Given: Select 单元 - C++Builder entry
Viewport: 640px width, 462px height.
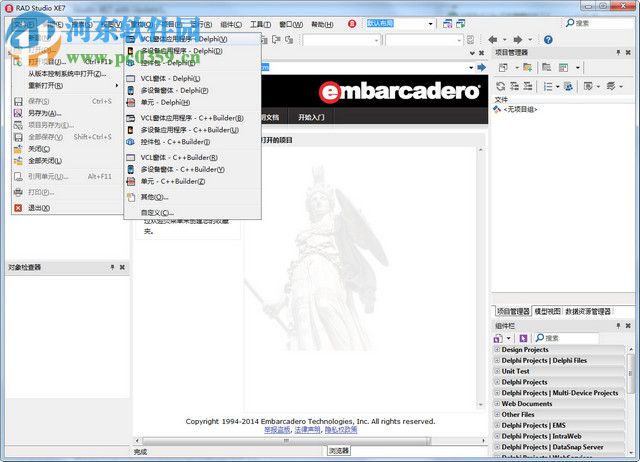Looking at the screenshot, I should click(x=192, y=181).
